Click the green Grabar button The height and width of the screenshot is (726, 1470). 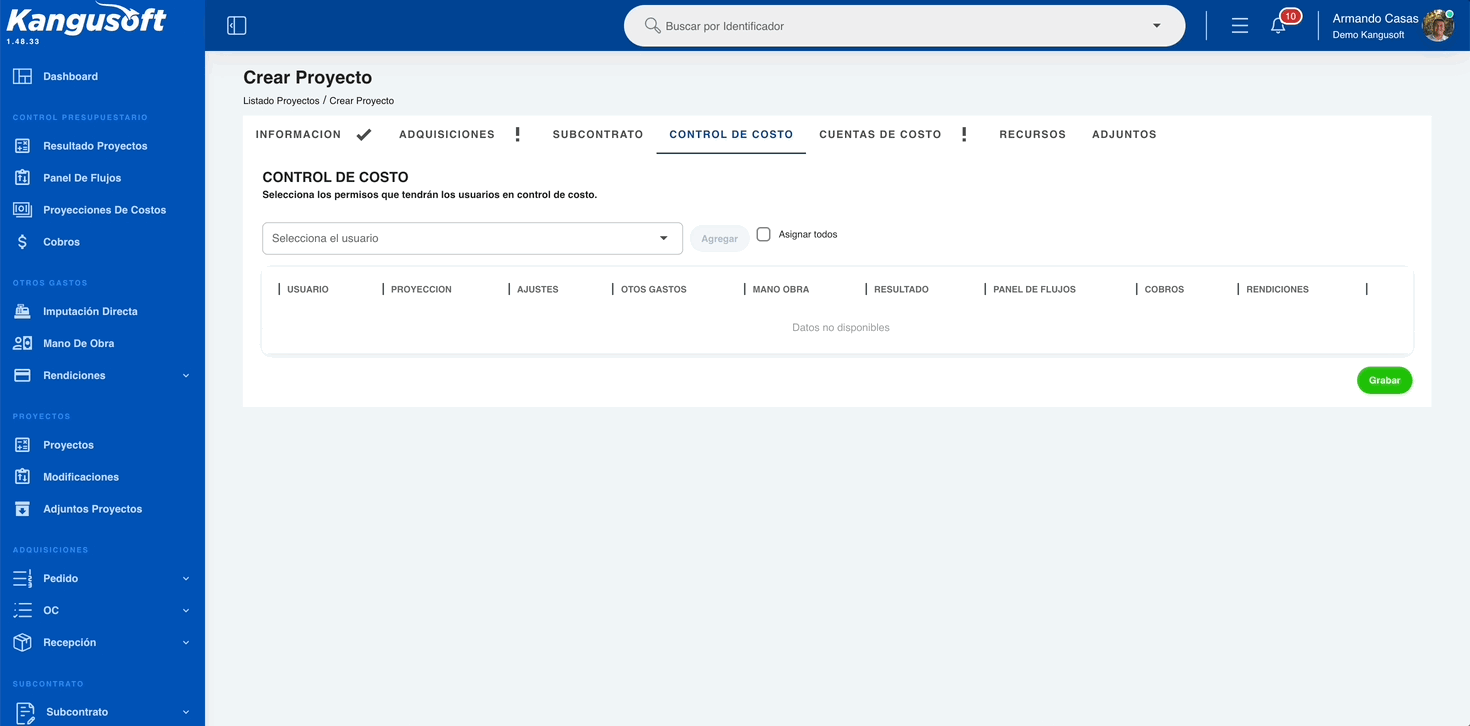1384,380
